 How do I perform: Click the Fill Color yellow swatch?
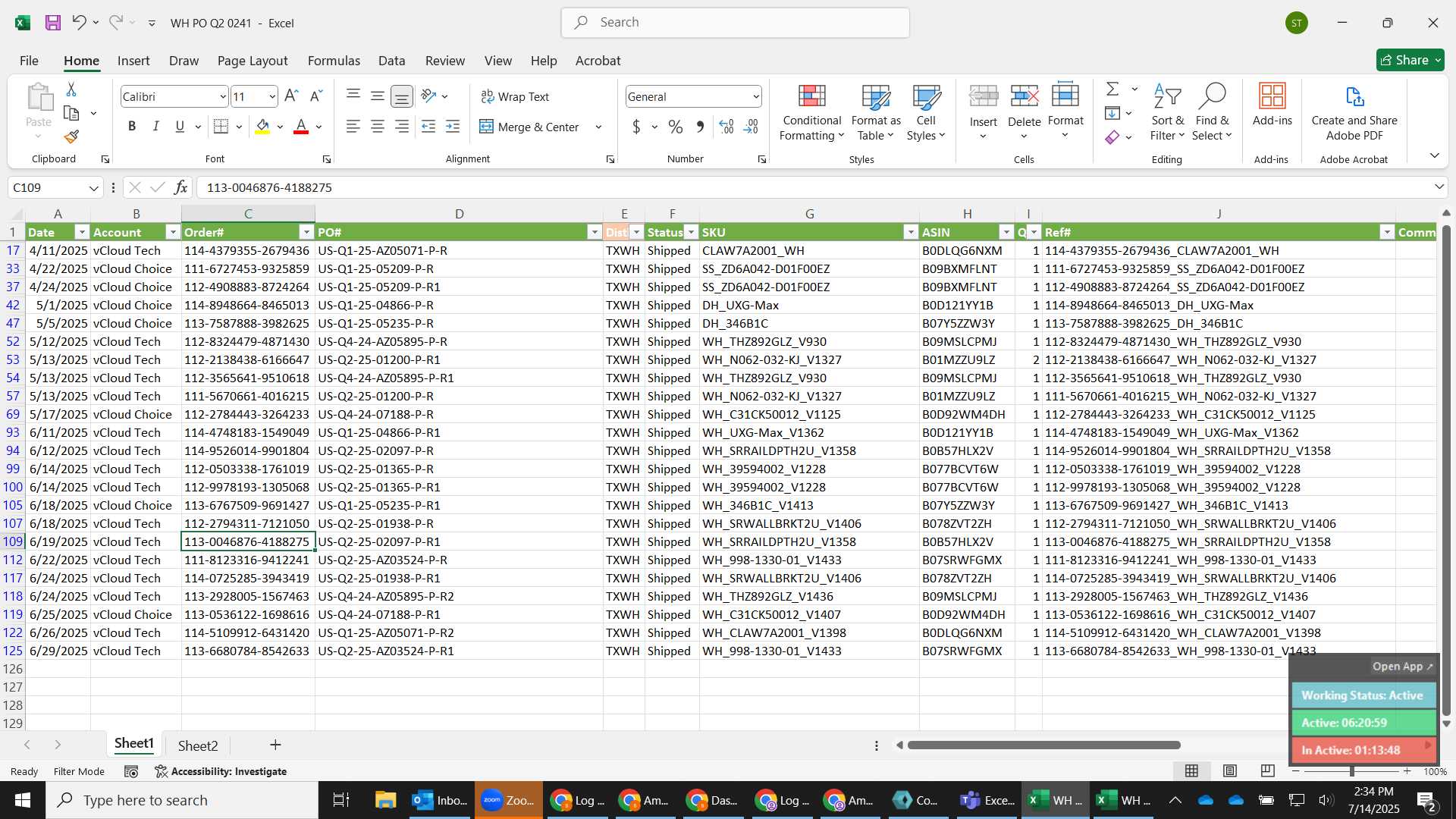[x=262, y=127]
